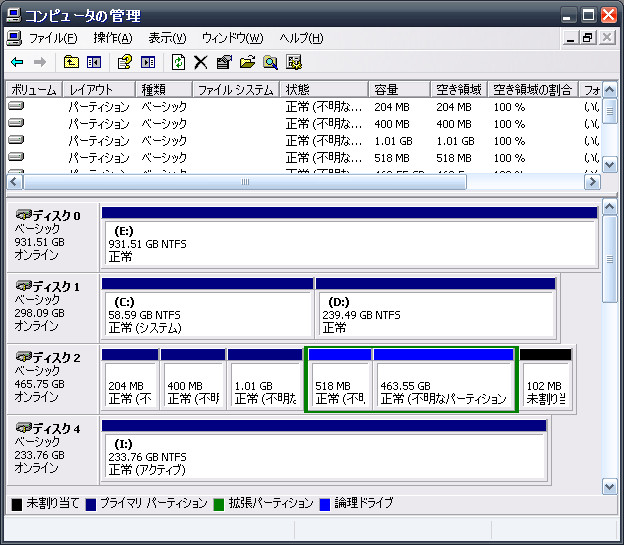Viewport: 624px width, 545px height.
Task: Click the Disk 4 drive icon
Action: pyautogui.click(x=23, y=428)
